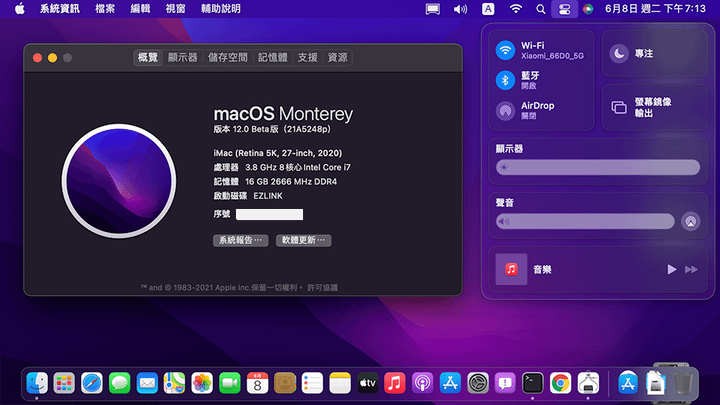
Task: Click 系統報告 button
Action: (x=241, y=240)
